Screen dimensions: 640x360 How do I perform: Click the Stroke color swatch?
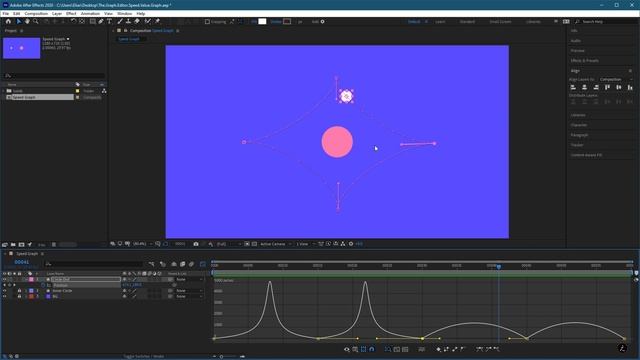click(287, 21)
